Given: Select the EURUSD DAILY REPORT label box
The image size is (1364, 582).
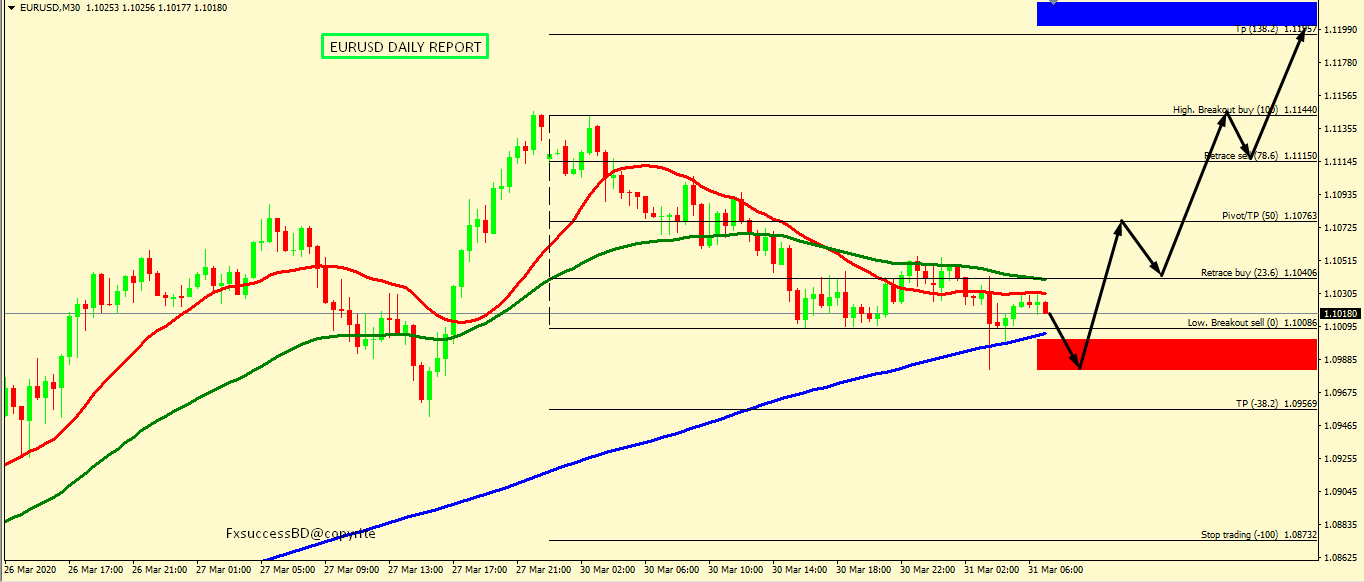Looking at the screenshot, I should pos(405,46).
